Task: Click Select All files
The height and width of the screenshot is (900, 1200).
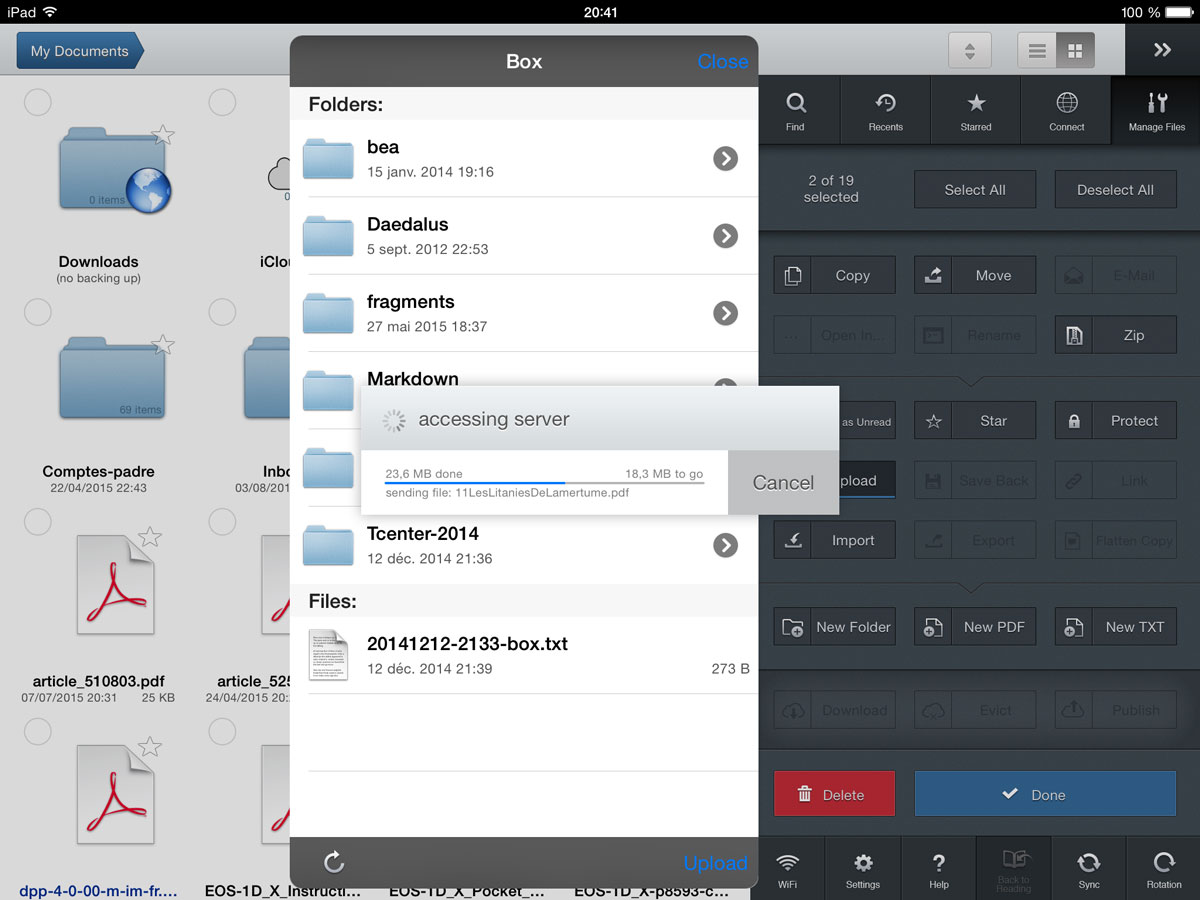Action: click(975, 190)
